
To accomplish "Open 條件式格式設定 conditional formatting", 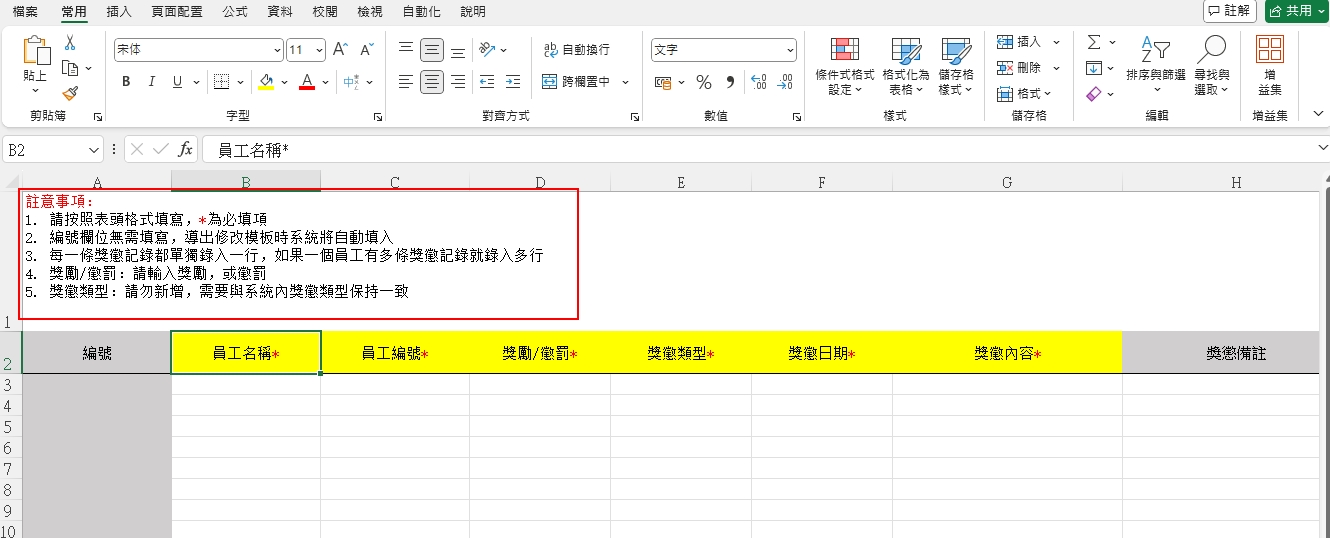I will click(x=845, y=66).
